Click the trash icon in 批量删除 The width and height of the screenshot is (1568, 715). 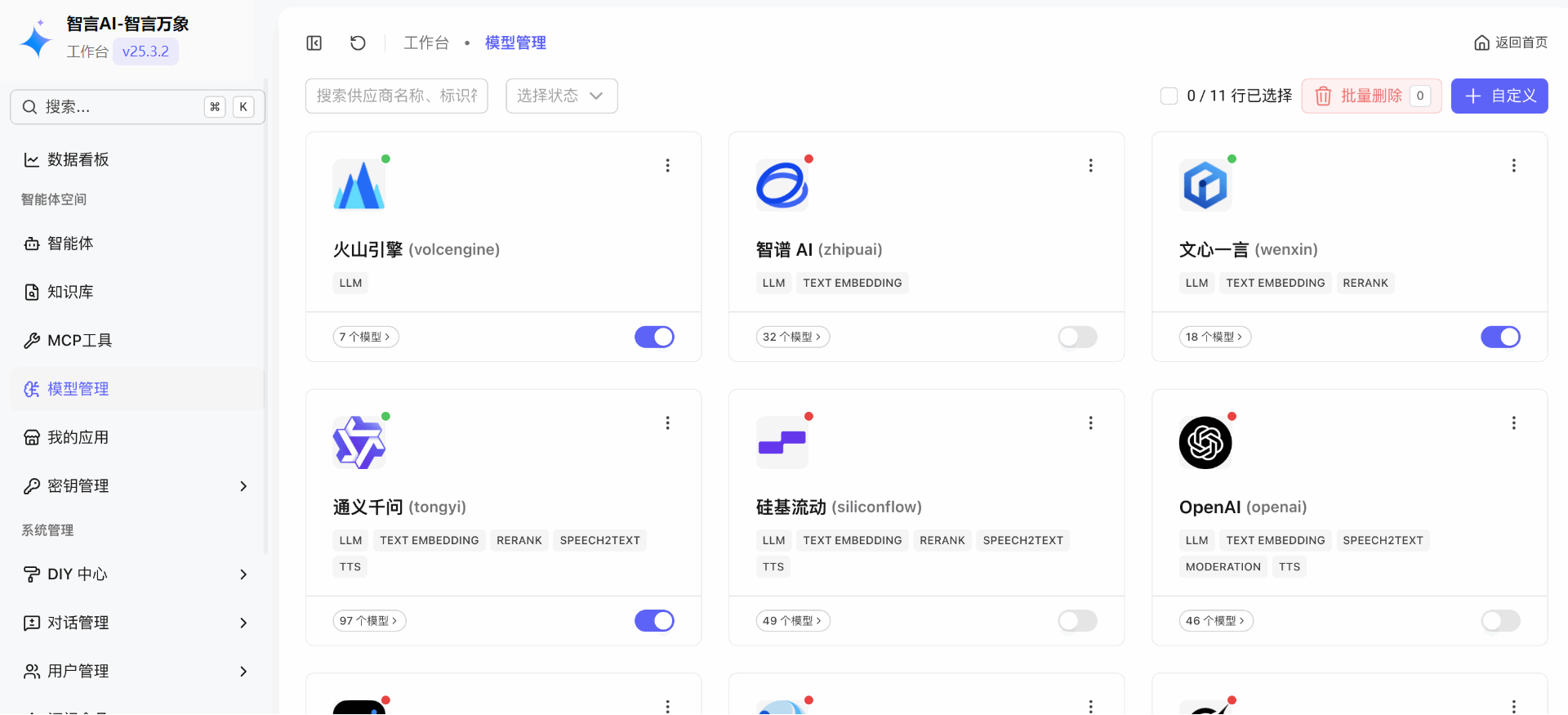point(1323,96)
